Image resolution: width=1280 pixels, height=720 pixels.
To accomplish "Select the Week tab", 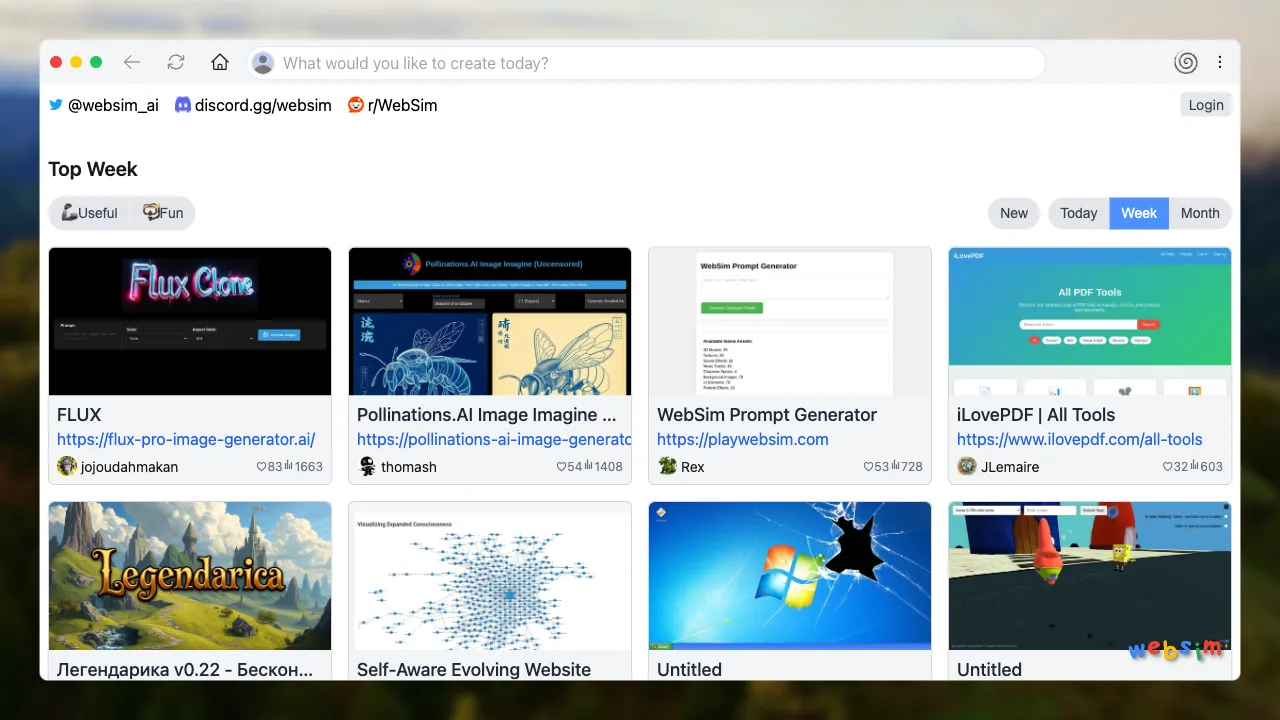I will pyautogui.click(x=1139, y=213).
